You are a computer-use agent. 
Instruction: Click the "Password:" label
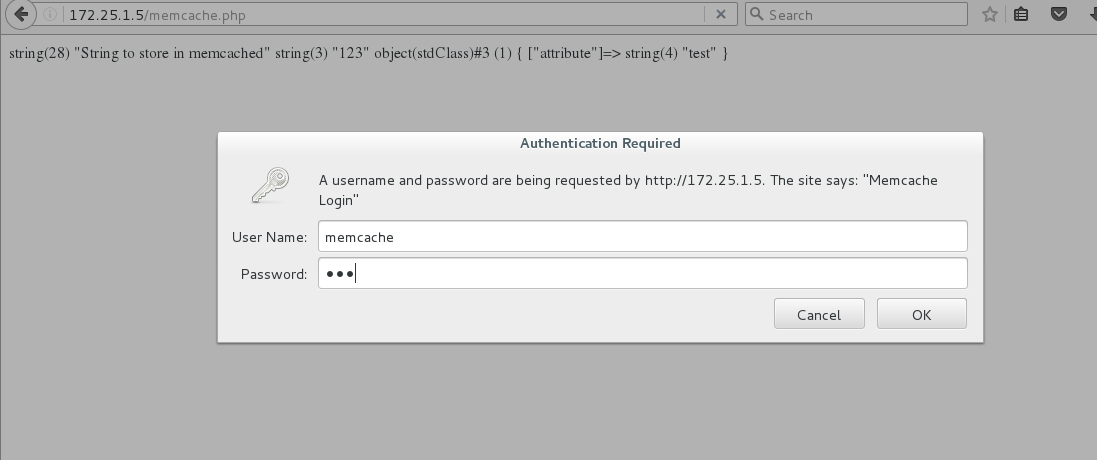[x=274, y=274]
